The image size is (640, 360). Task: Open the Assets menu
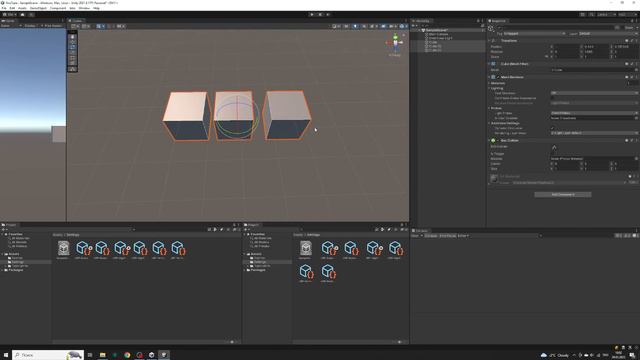pyautogui.click(x=22, y=8)
